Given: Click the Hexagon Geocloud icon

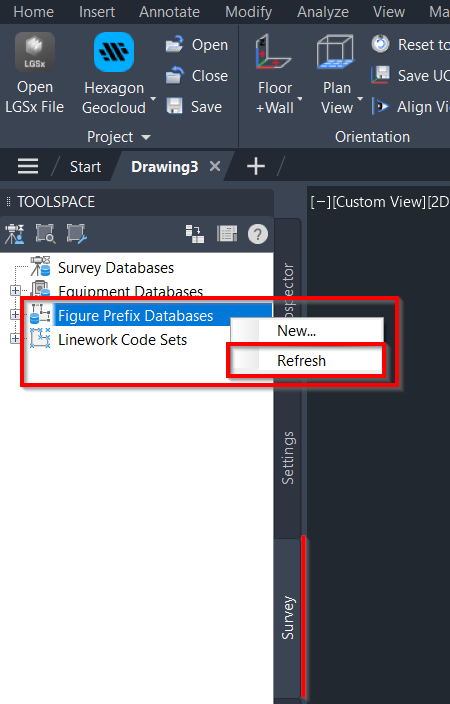Looking at the screenshot, I should point(114,52).
